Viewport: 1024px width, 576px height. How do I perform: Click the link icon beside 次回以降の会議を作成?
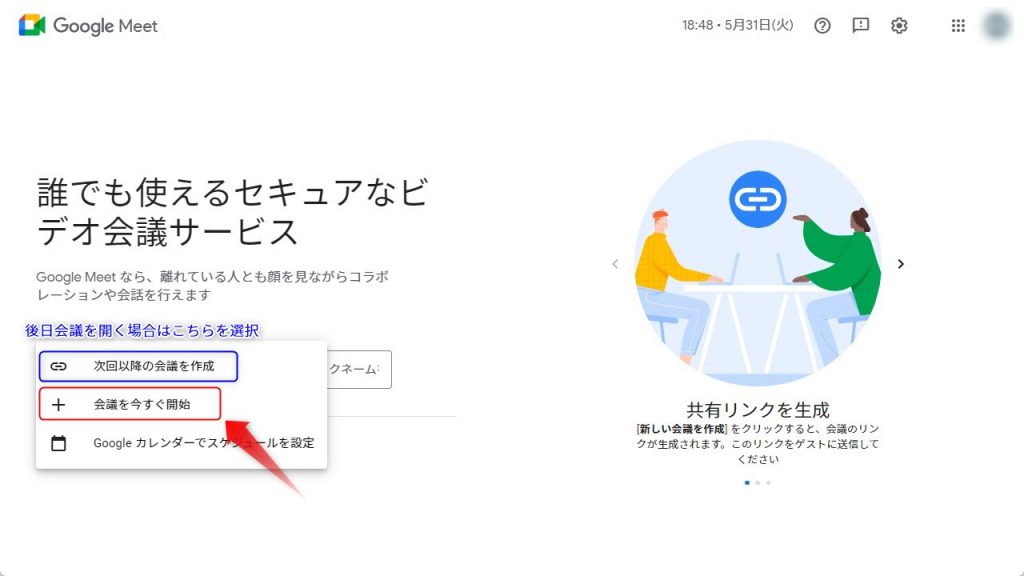(59, 366)
